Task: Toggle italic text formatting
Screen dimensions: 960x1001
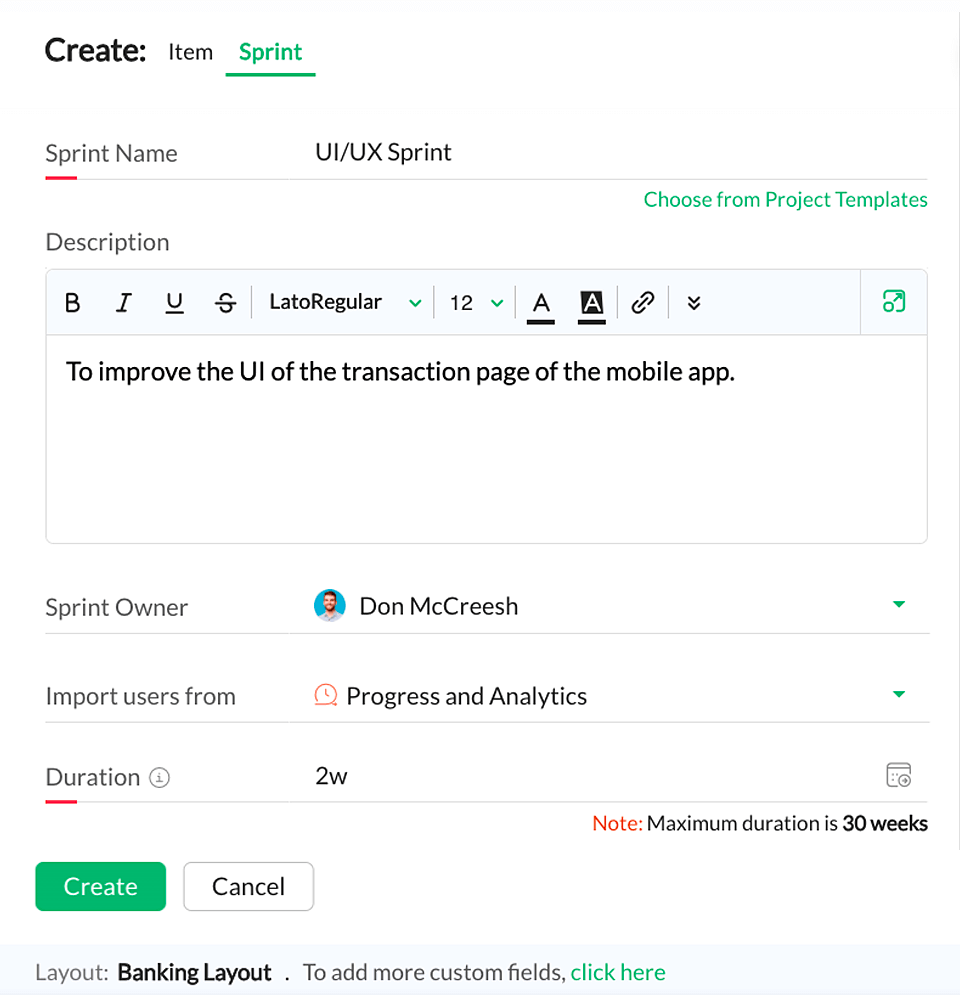Action: (123, 302)
